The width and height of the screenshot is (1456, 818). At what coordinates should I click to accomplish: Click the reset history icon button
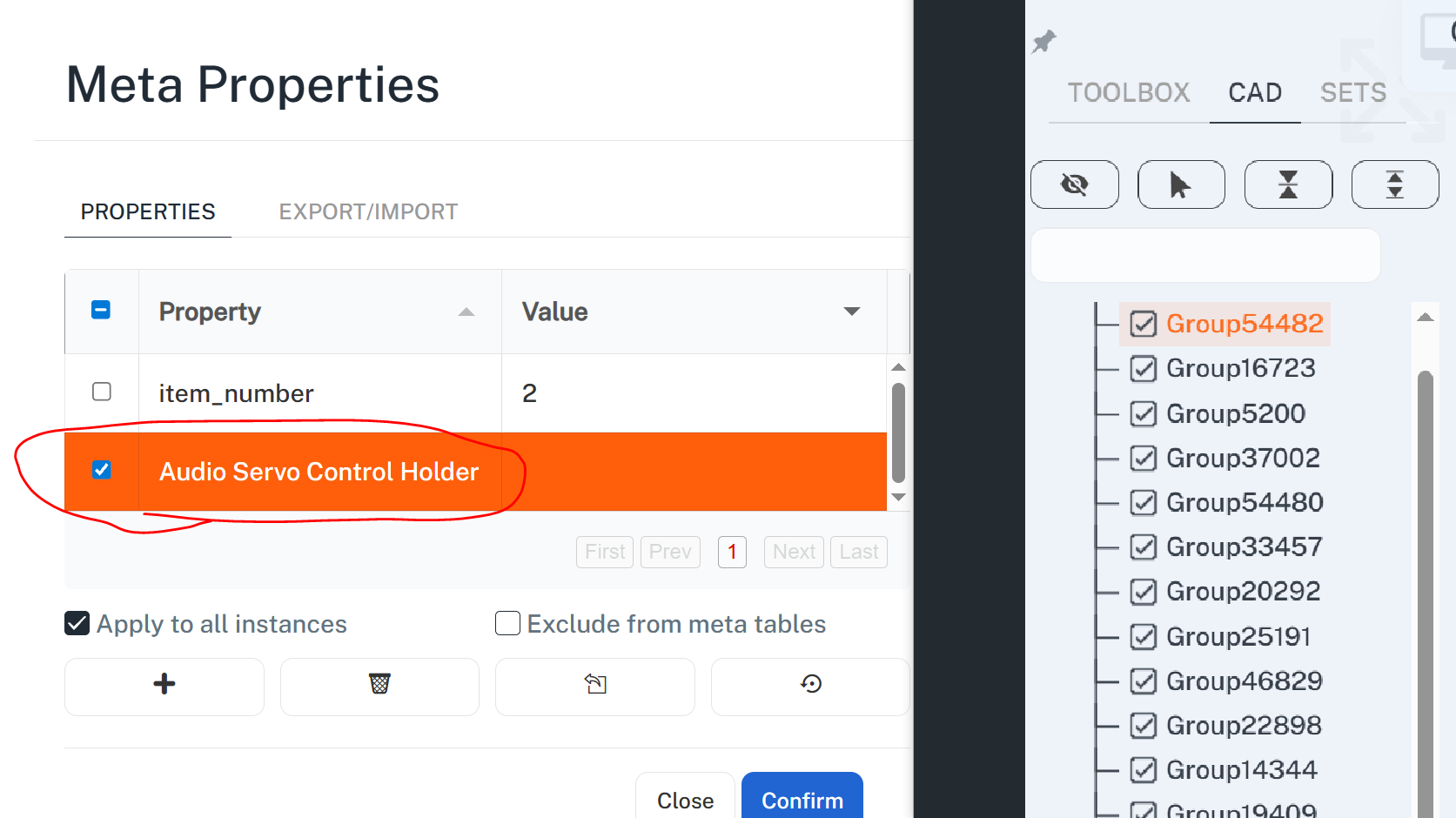coord(810,685)
